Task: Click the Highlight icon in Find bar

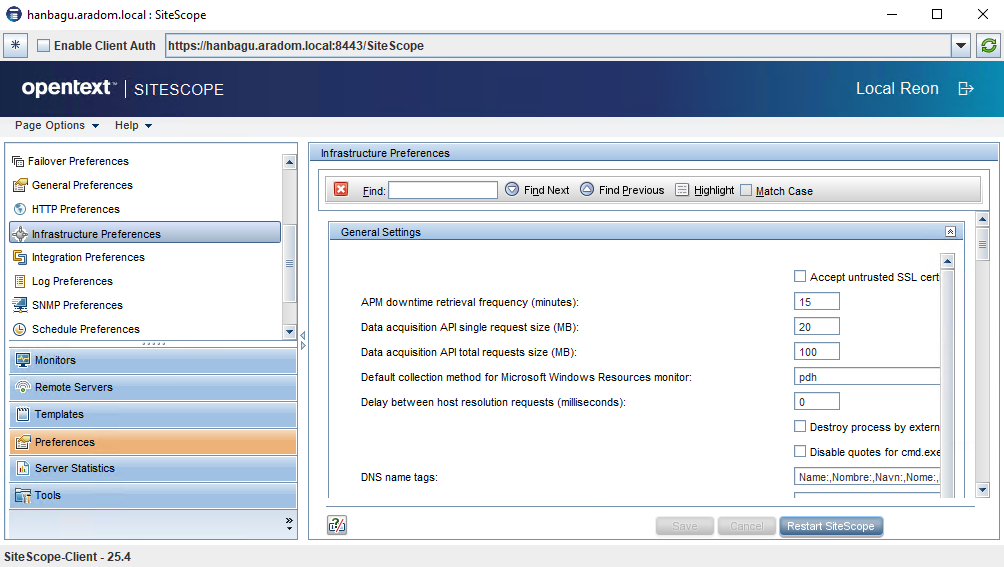Action: tap(682, 190)
